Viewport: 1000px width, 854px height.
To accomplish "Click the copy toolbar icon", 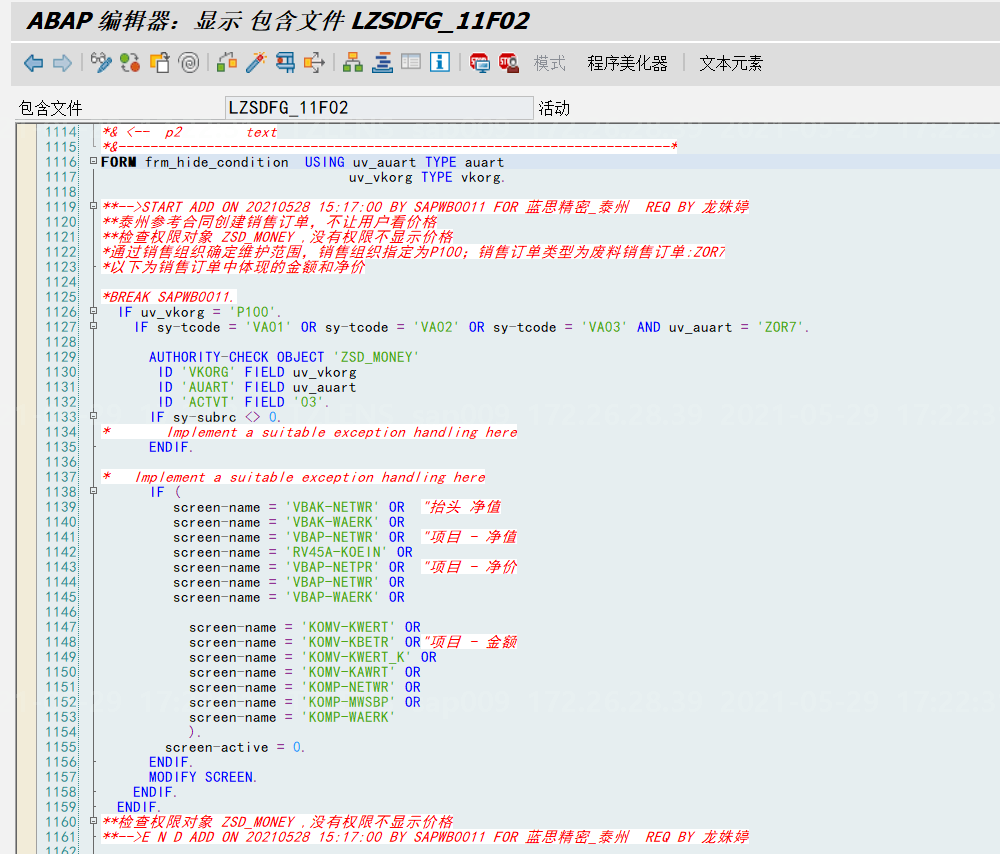I will [x=161, y=62].
